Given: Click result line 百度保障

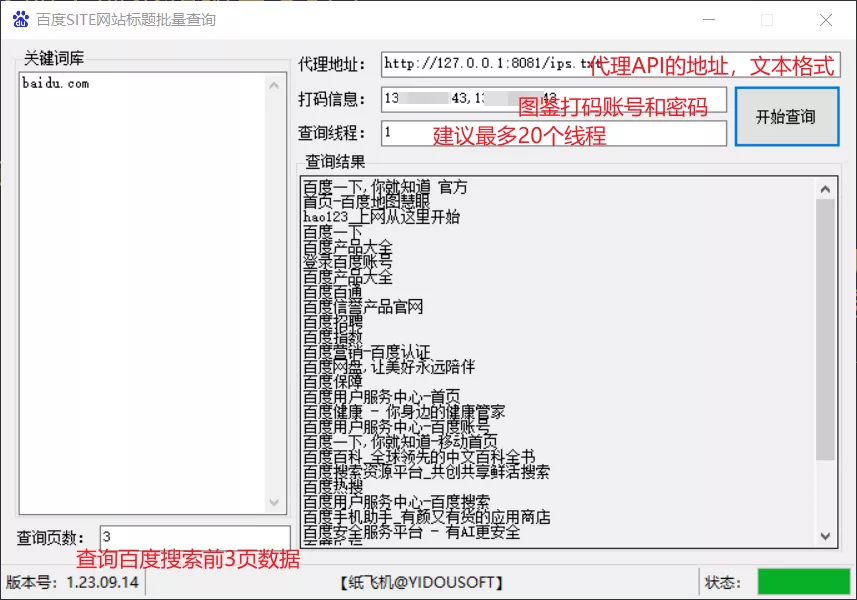Looking at the screenshot, I should pos(333,381).
